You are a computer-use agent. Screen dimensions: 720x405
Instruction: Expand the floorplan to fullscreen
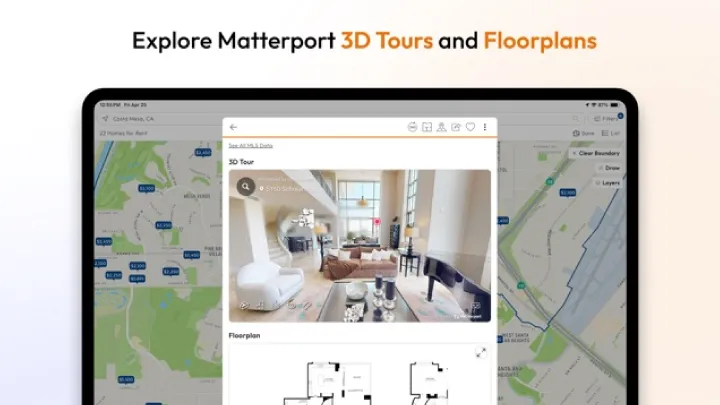click(x=481, y=352)
